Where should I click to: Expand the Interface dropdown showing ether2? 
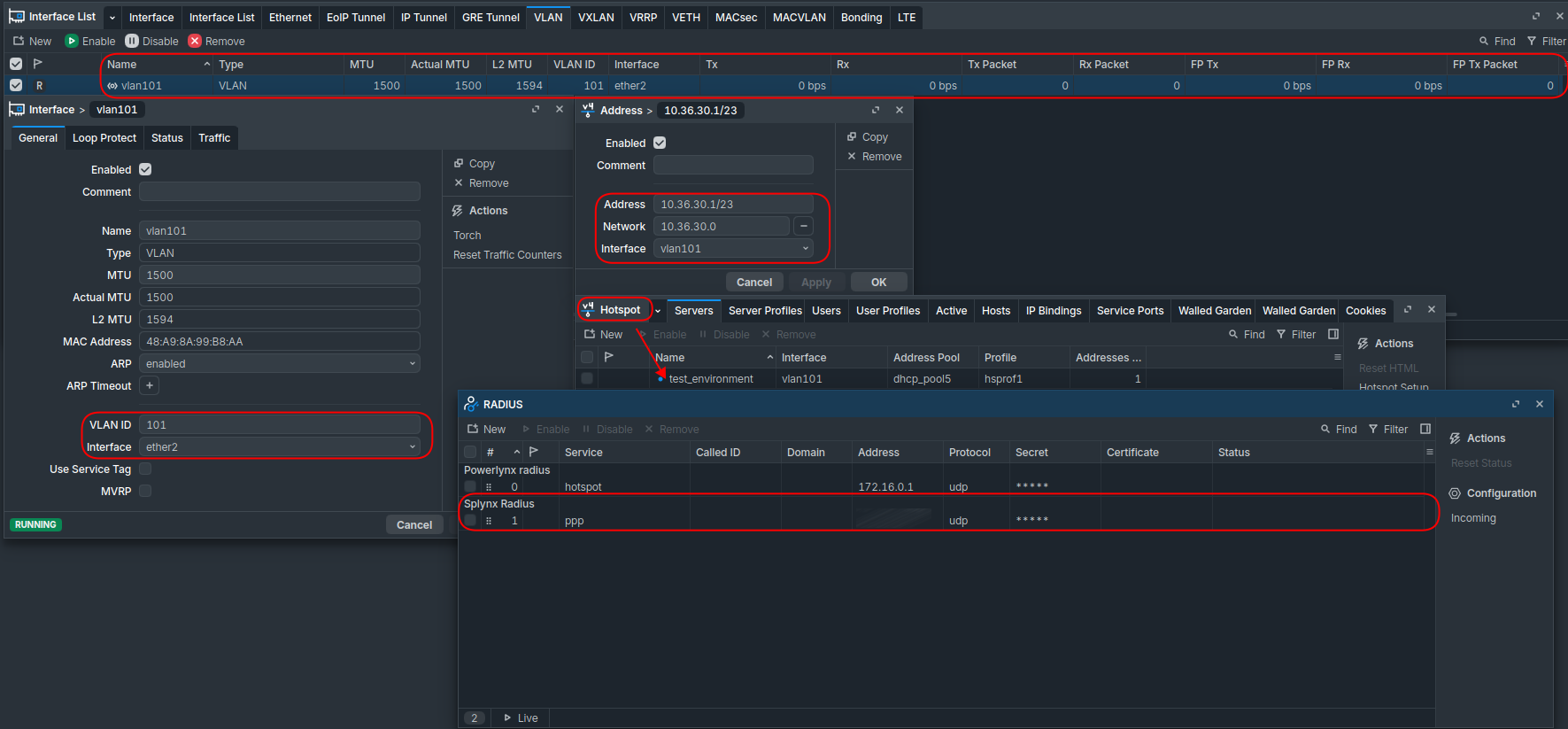tap(279, 447)
